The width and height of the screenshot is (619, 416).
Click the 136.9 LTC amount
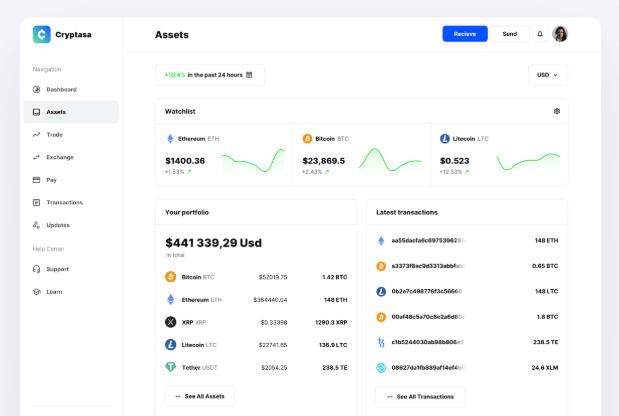pos(333,345)
